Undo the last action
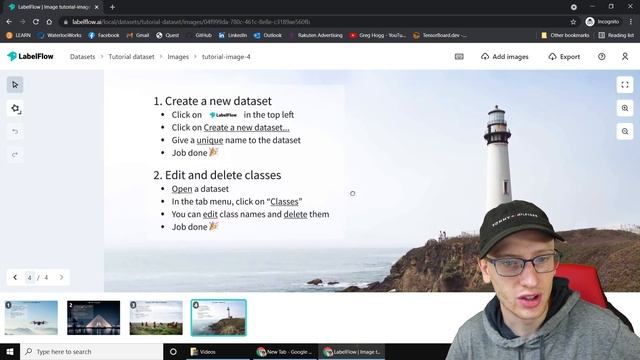The height and width of the screenshot is (360, 640). point(15,131)
